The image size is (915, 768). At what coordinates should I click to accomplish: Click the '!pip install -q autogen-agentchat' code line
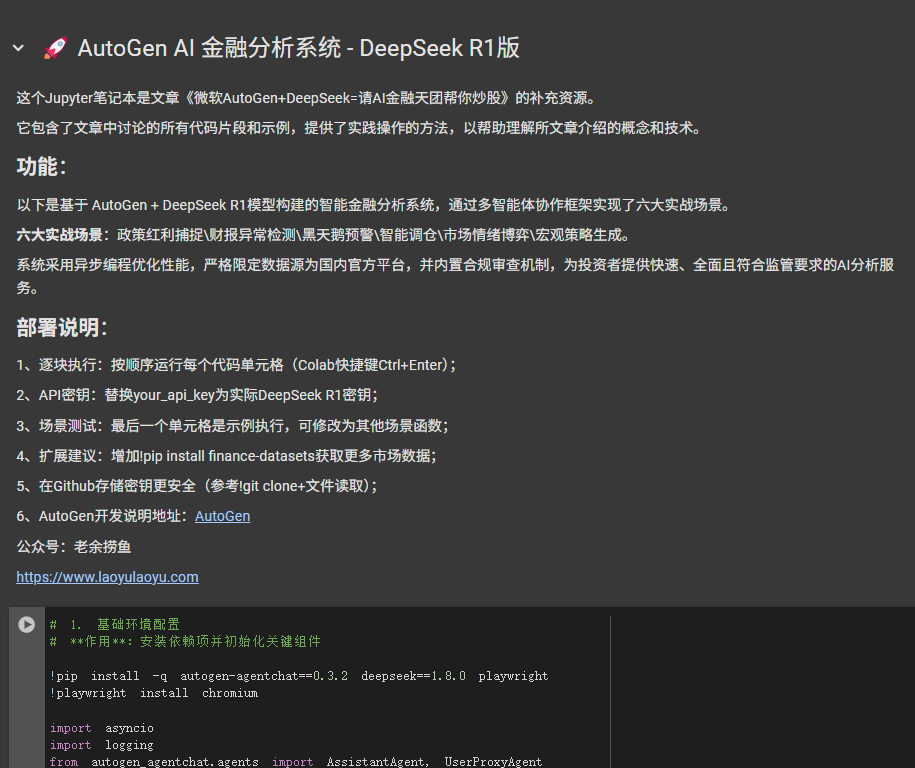(x=299, y=676)
